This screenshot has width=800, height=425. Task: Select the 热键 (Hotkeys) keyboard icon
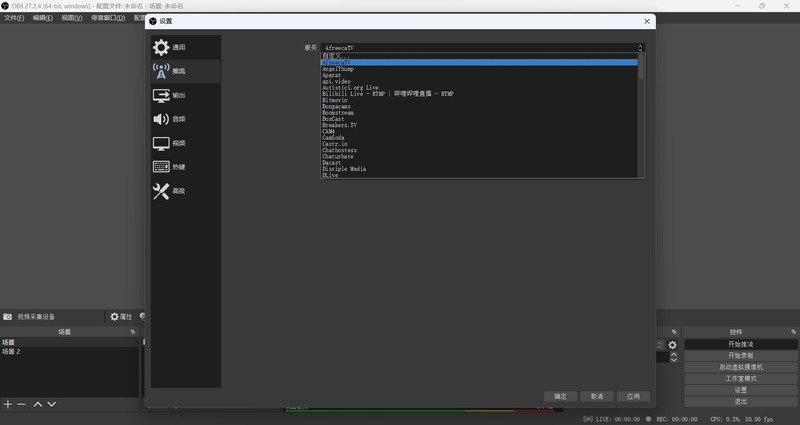click(161, 167)
